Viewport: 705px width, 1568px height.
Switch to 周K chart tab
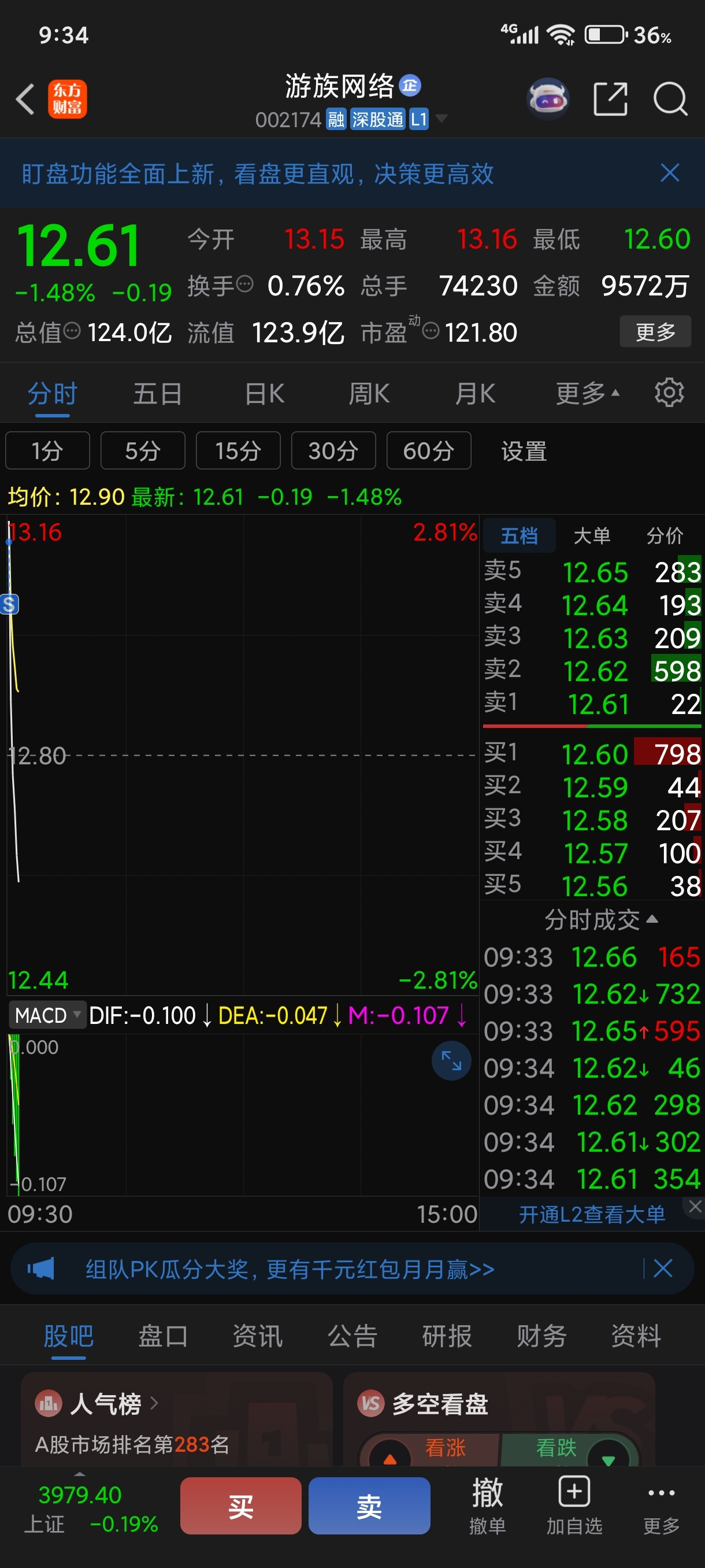coord(369,394)
